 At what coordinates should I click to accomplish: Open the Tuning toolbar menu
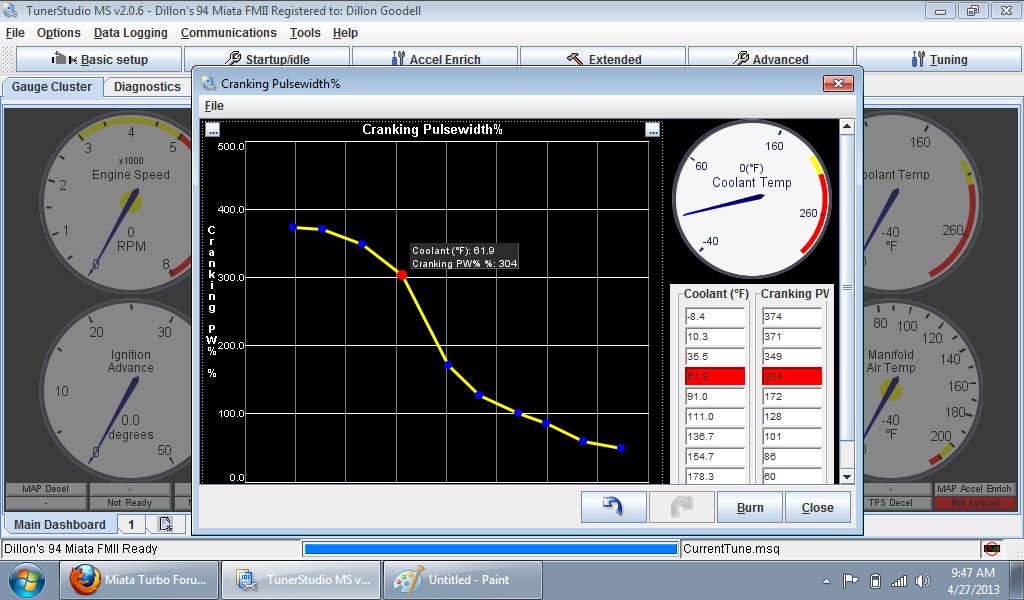pyautogui.click(x=938, y=59)
